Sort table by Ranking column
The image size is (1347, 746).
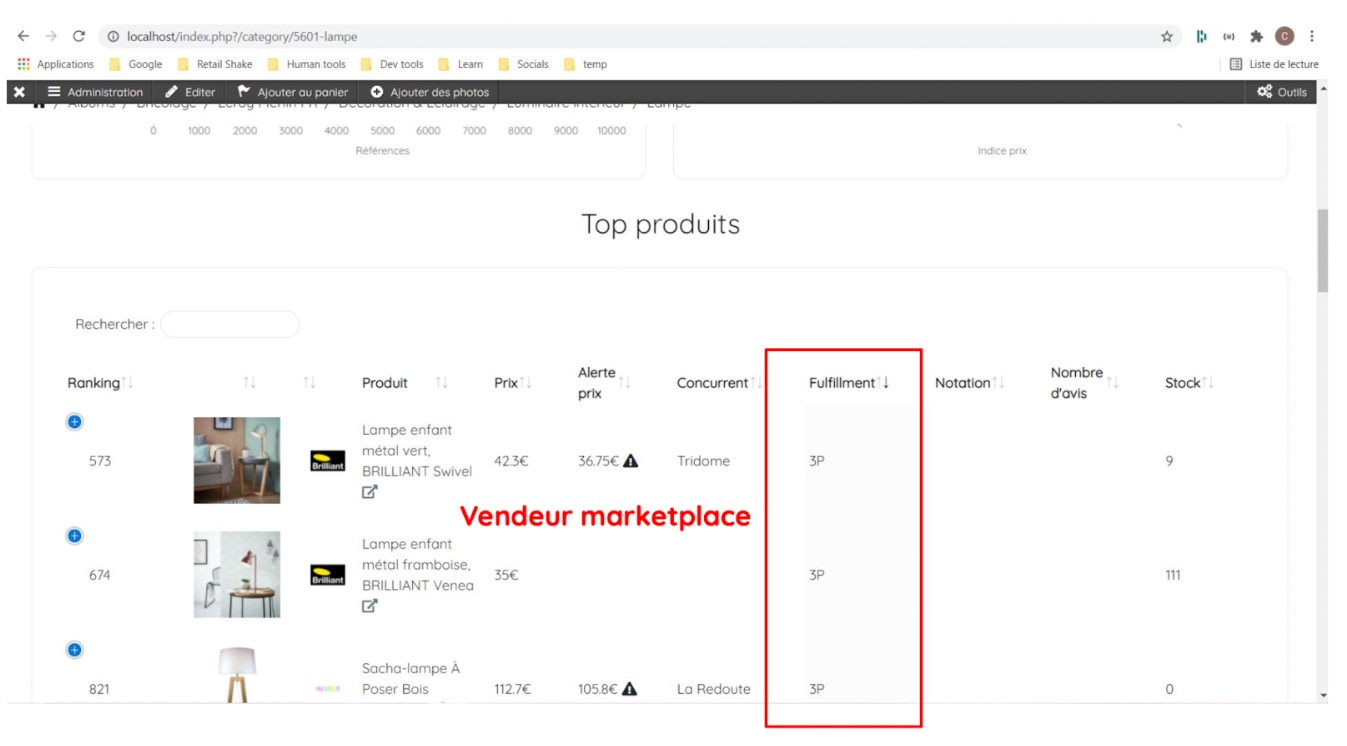point(101,383)
